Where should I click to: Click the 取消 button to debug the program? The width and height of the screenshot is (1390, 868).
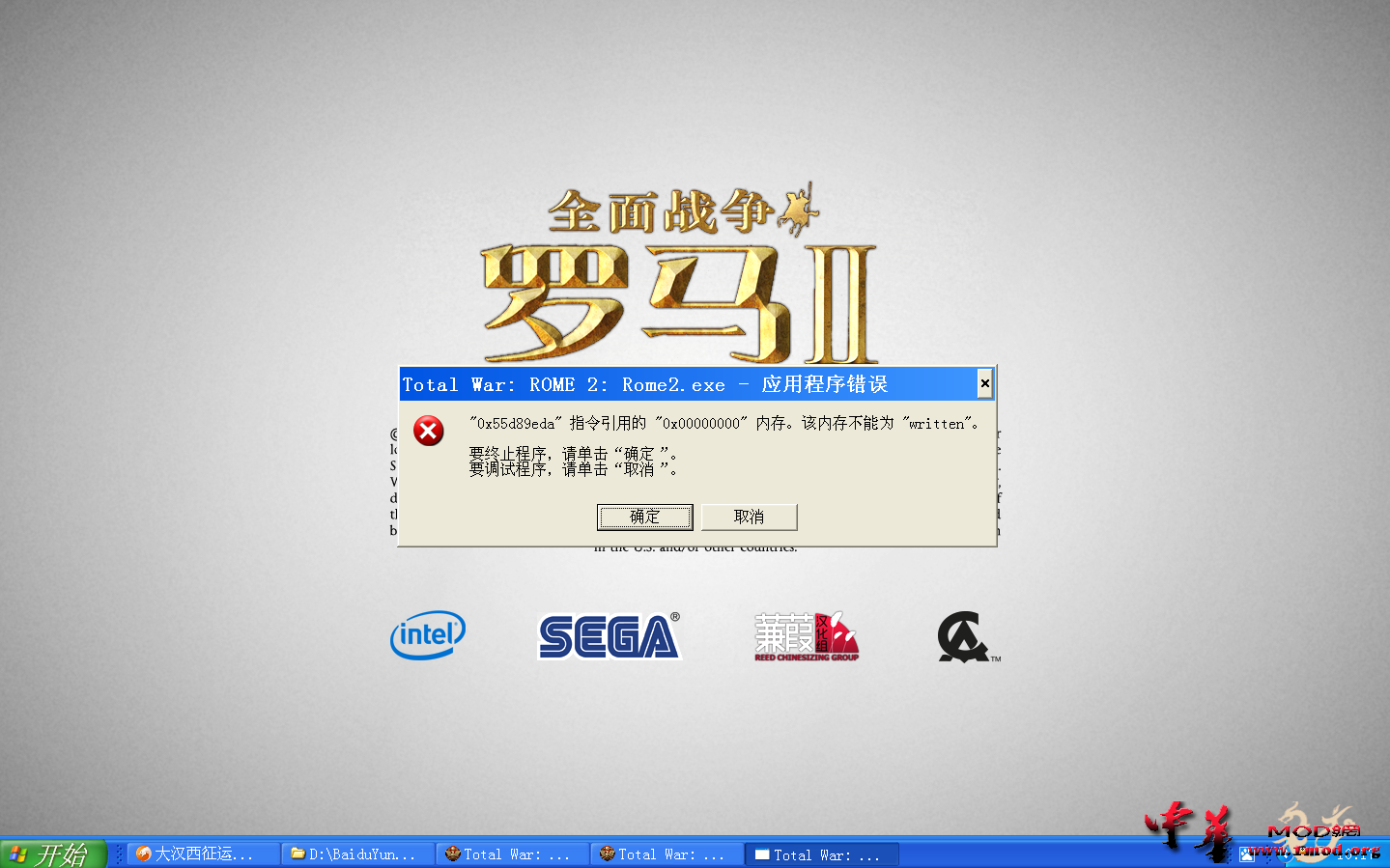(x=749, y=517)
